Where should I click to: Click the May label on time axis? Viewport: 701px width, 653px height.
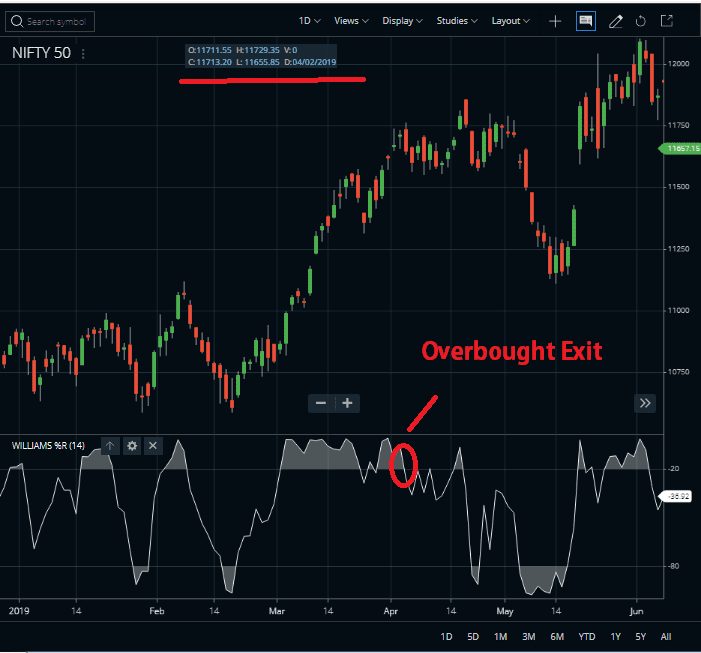click(x=505, y=611)
